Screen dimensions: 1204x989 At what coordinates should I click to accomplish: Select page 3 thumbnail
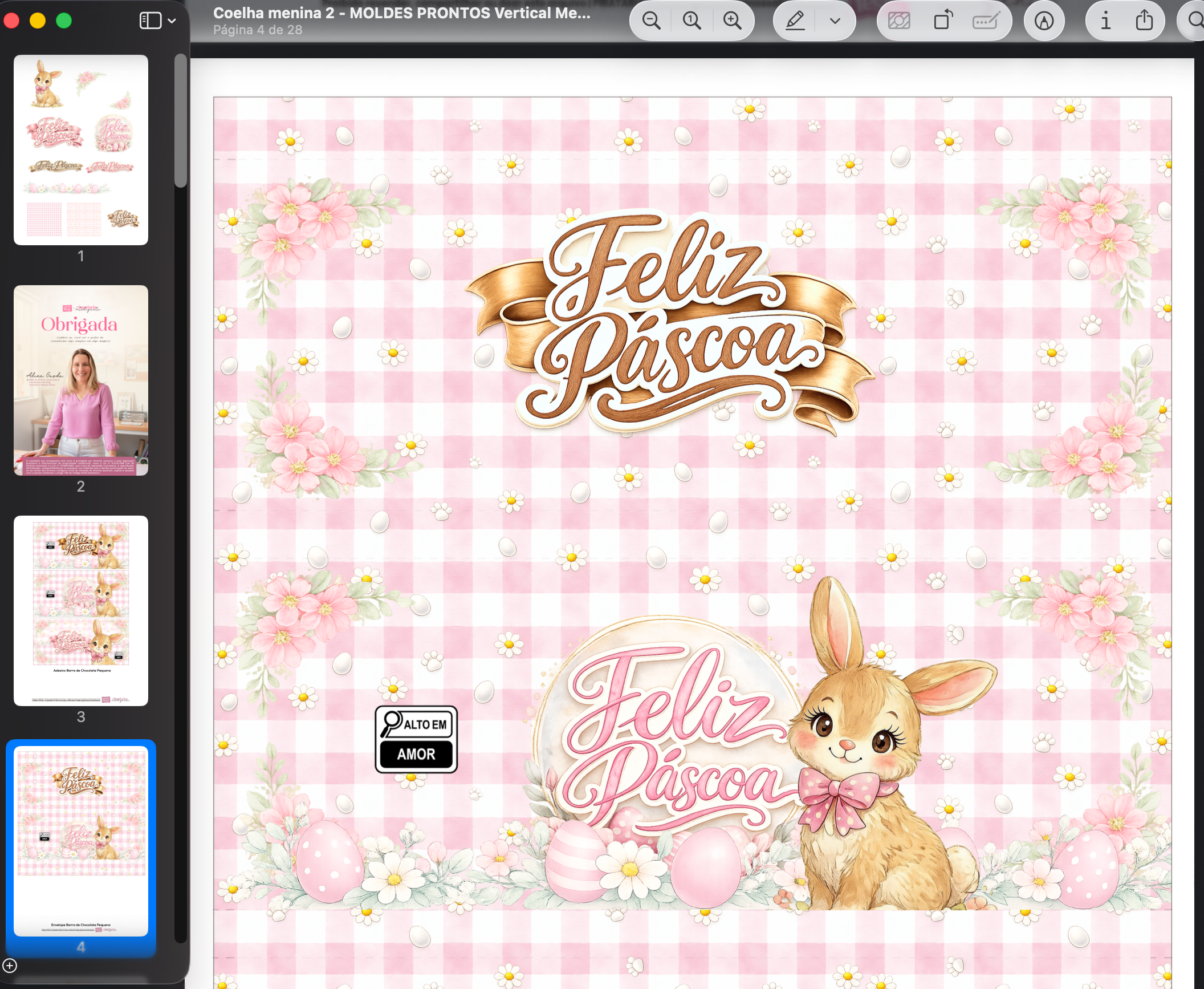point(81,611)
